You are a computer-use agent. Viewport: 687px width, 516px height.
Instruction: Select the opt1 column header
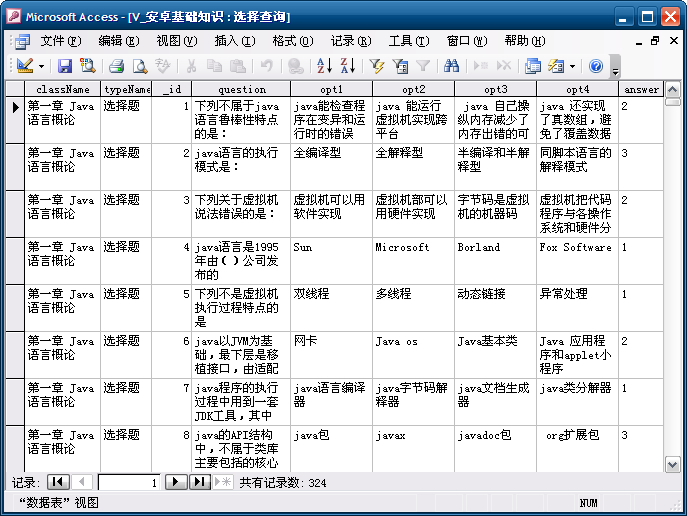[331, 89]
